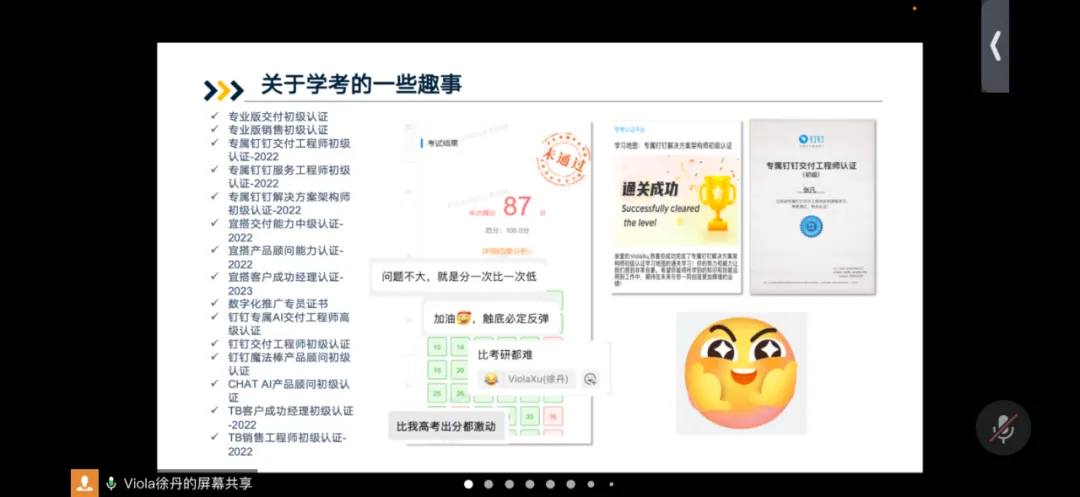The width and height of the screenshot is (1080, 497).
Task: Click the '专业版交付初级认证' list item
Action: pyautogui.click(x=278, y=116)
